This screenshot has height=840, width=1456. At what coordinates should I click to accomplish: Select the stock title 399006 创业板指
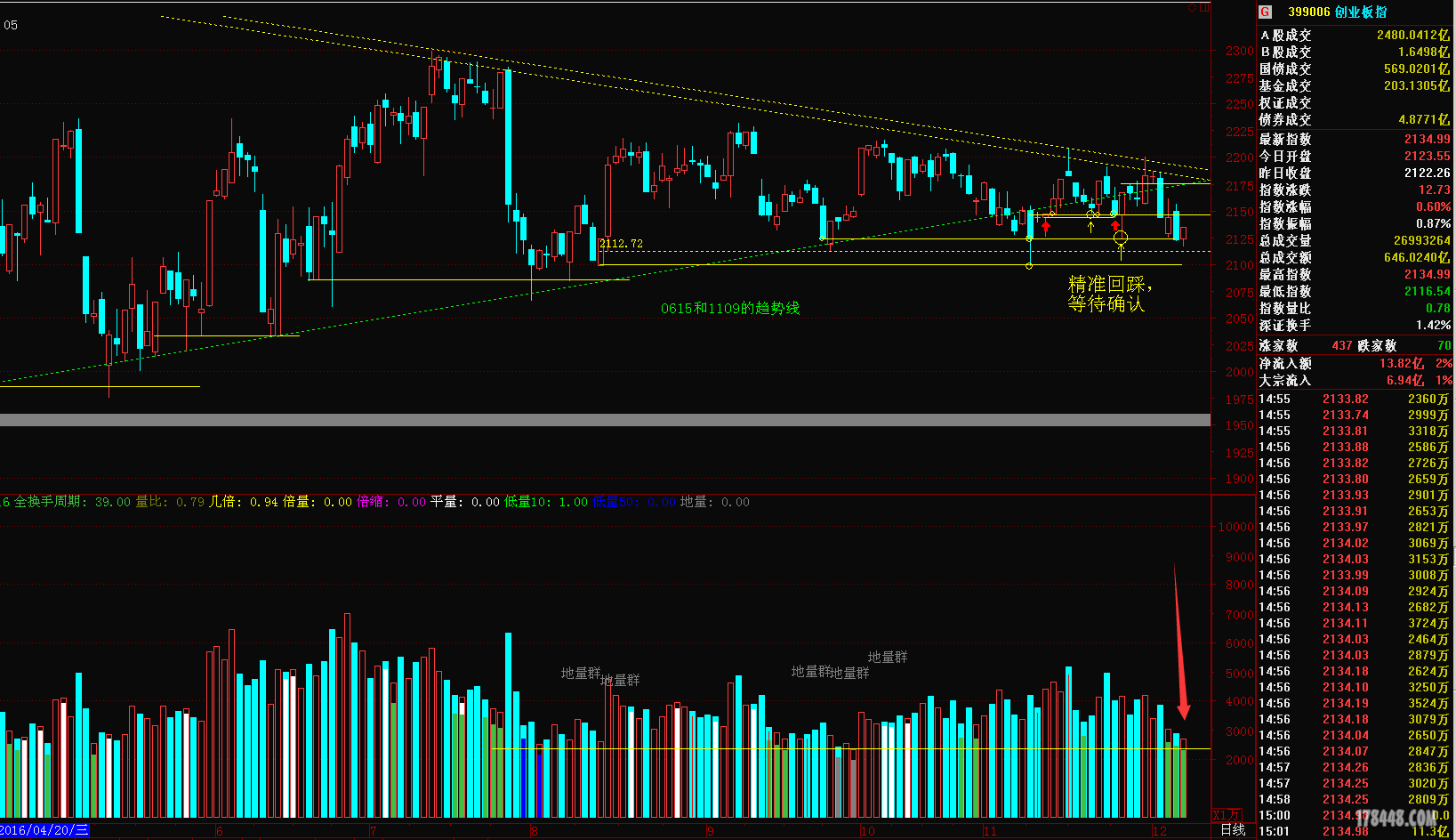point(1338,12)
